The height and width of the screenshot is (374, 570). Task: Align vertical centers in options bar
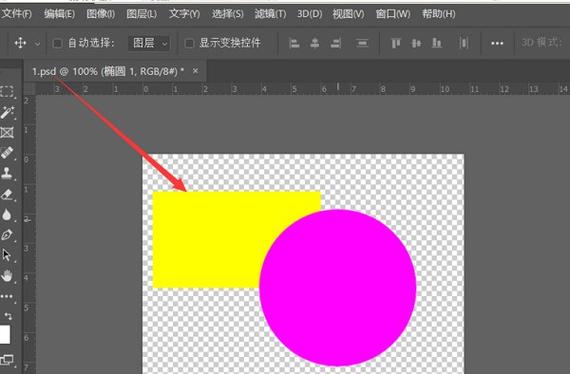(416, 44)
